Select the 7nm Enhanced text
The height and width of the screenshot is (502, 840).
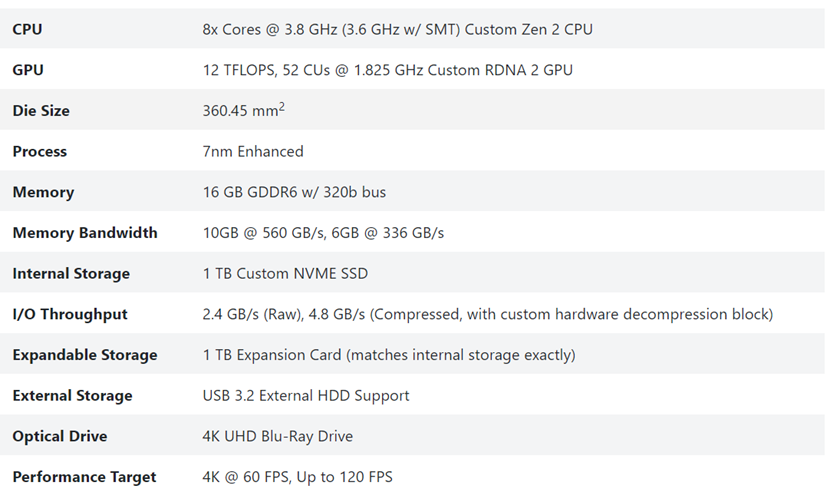point(252,152)
